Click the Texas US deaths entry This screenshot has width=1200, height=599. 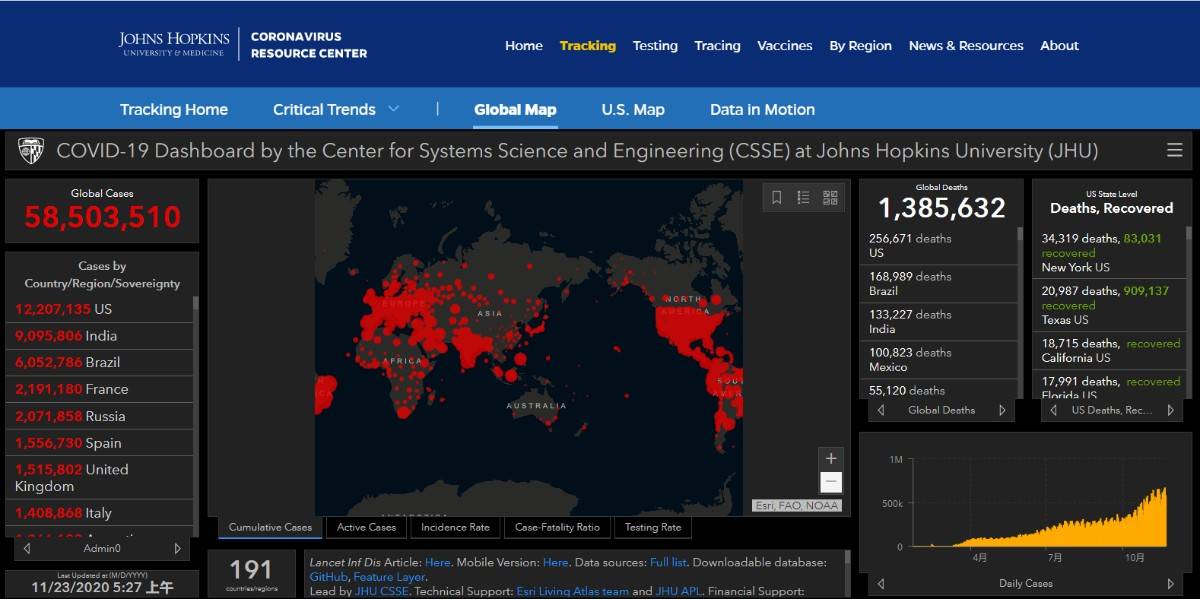[1109, 305]
